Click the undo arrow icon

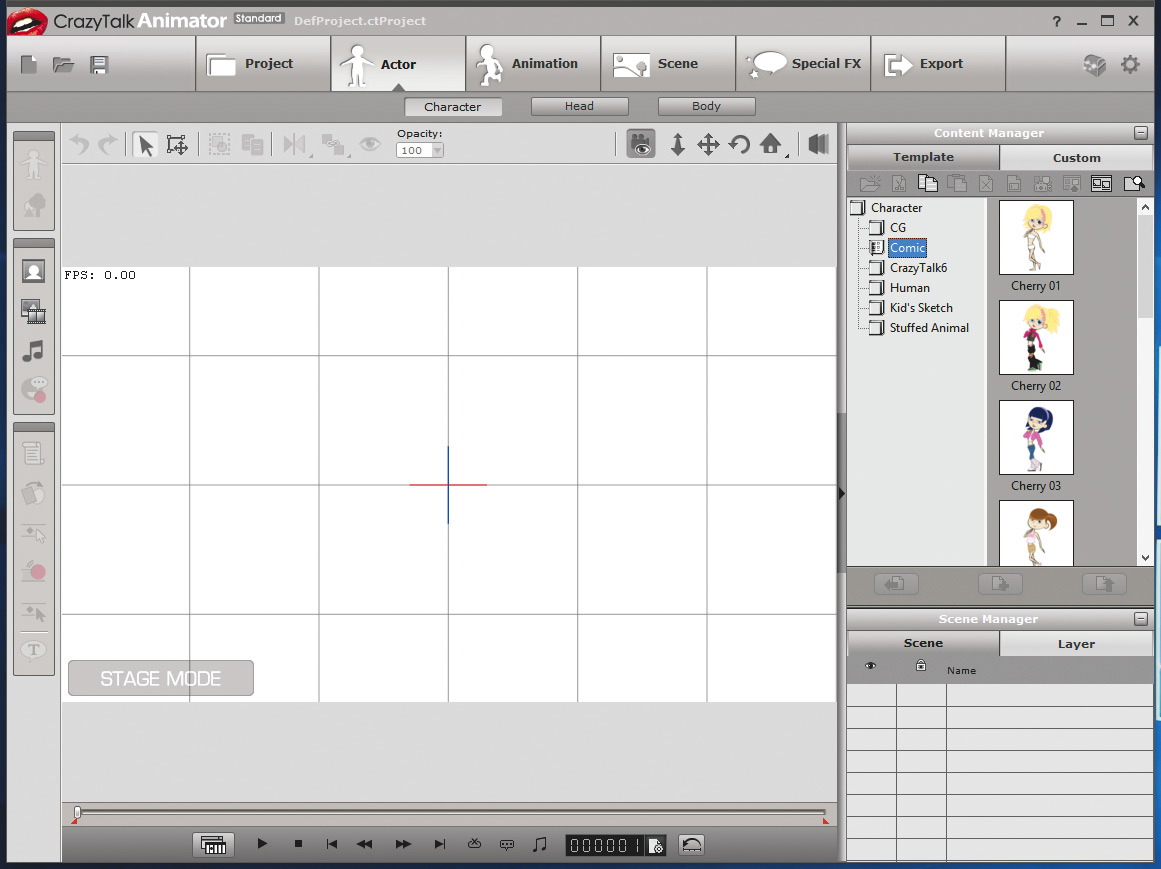pos(79,145)
